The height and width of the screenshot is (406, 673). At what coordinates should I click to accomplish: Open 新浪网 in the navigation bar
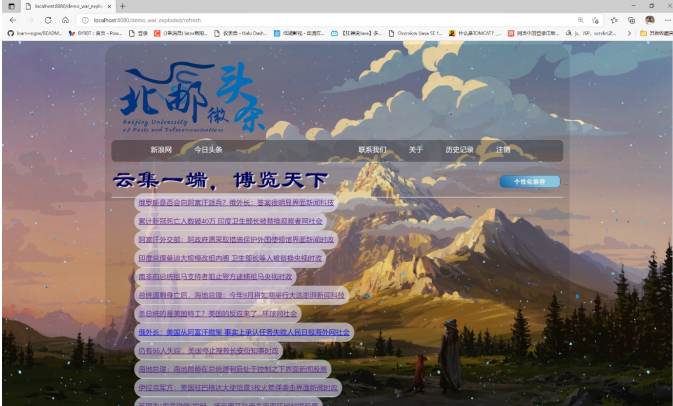pos(161,150)
